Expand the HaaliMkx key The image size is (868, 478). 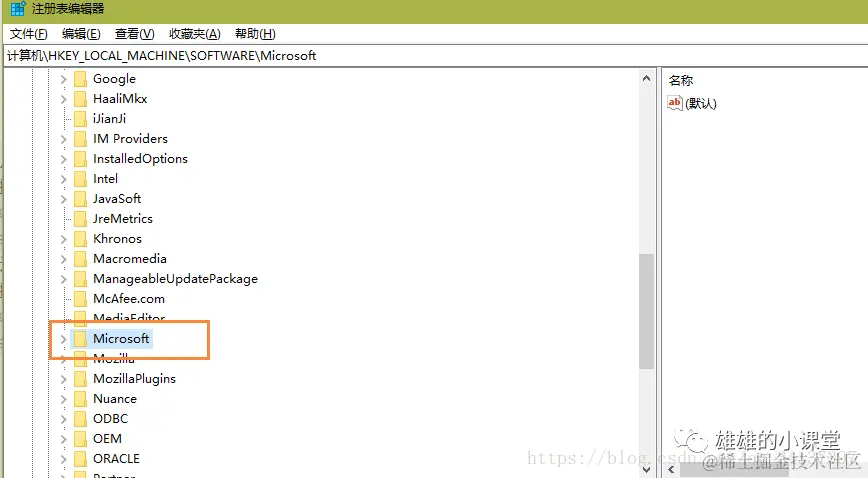pyautogui.click(x=63, y=99)
